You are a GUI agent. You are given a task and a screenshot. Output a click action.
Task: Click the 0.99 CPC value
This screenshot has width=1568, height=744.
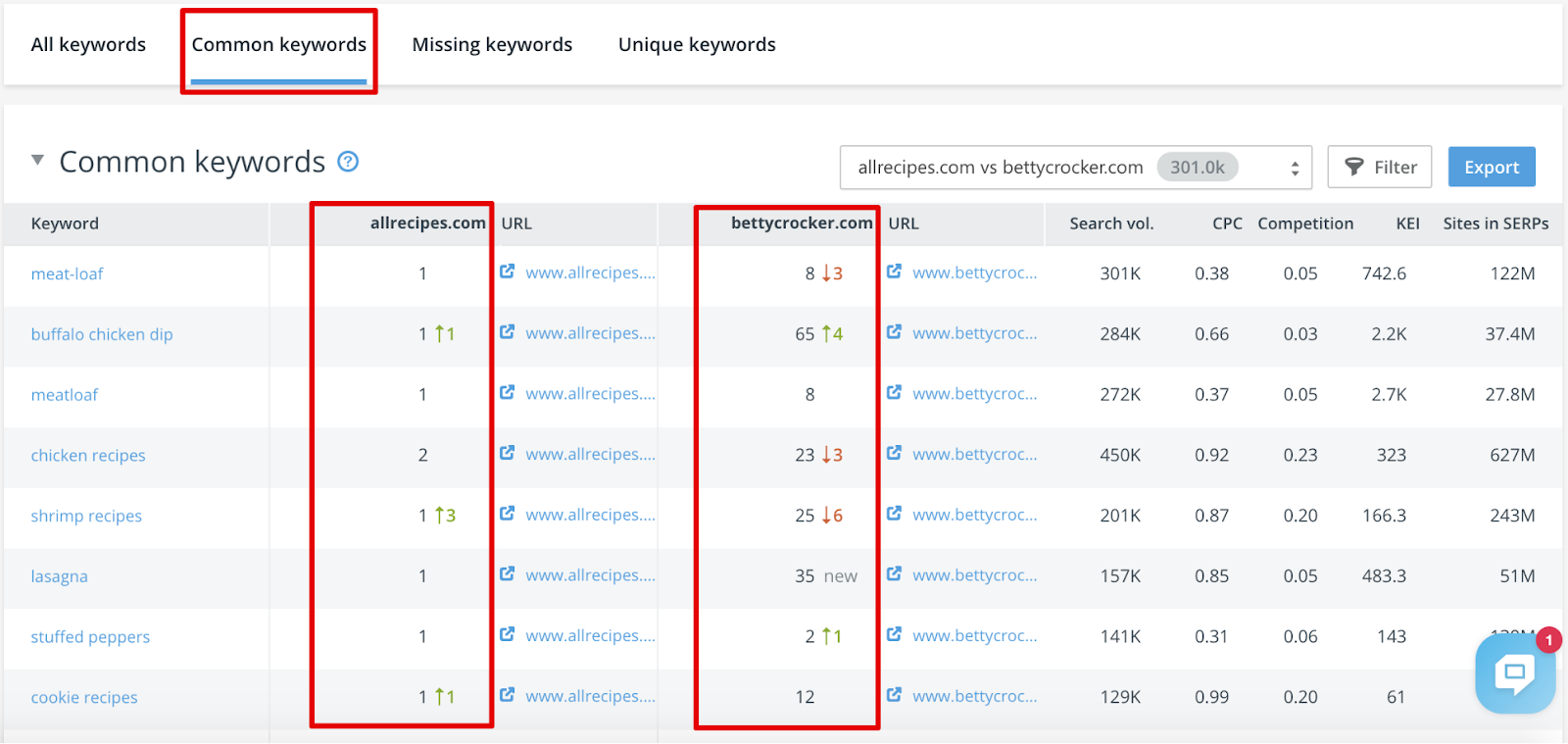(x=1211, y=698)
